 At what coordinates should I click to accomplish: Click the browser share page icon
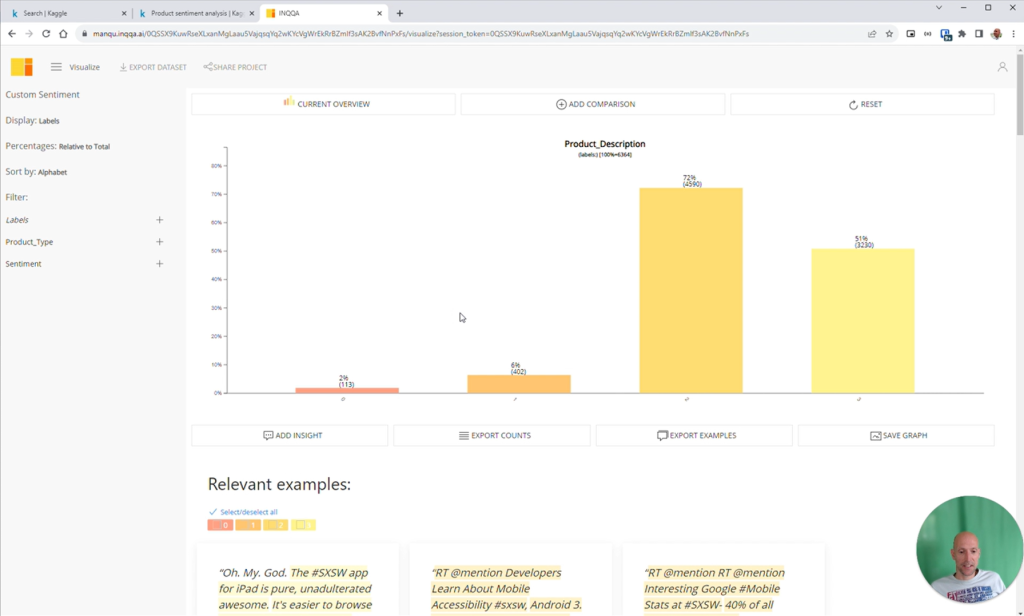[872, 34]
